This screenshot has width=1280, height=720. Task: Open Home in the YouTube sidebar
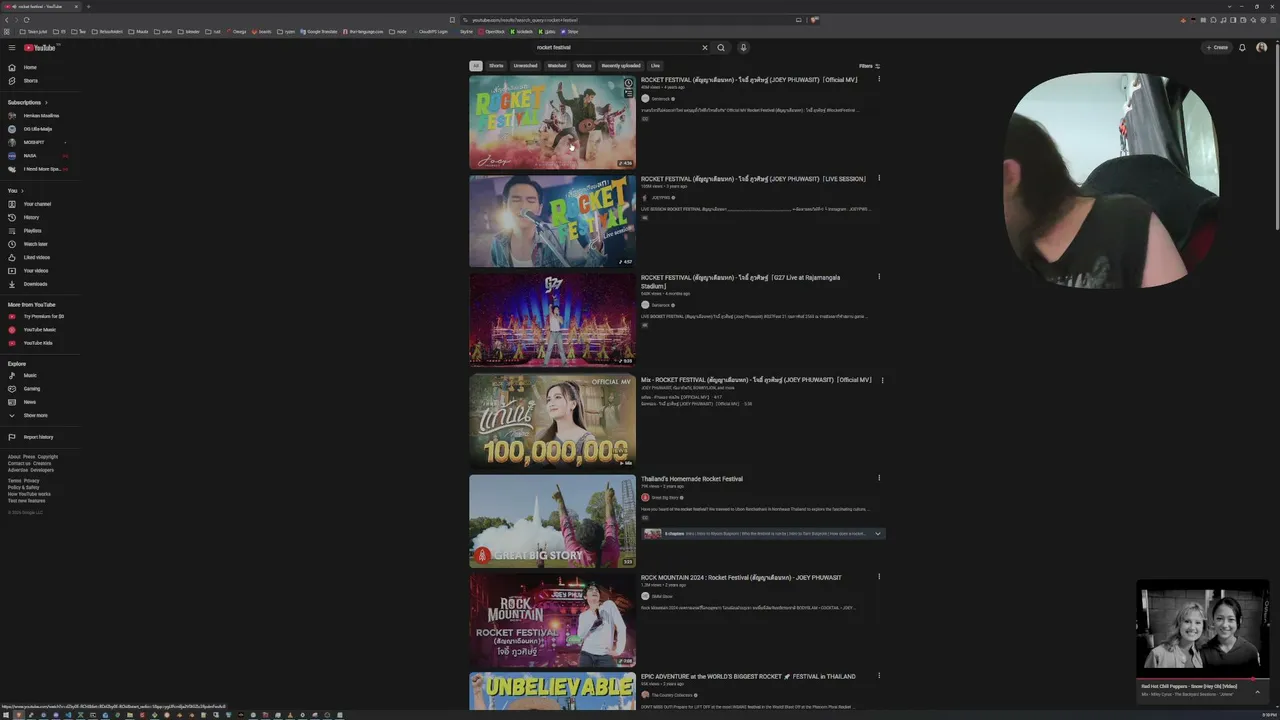tap(40, 67)
